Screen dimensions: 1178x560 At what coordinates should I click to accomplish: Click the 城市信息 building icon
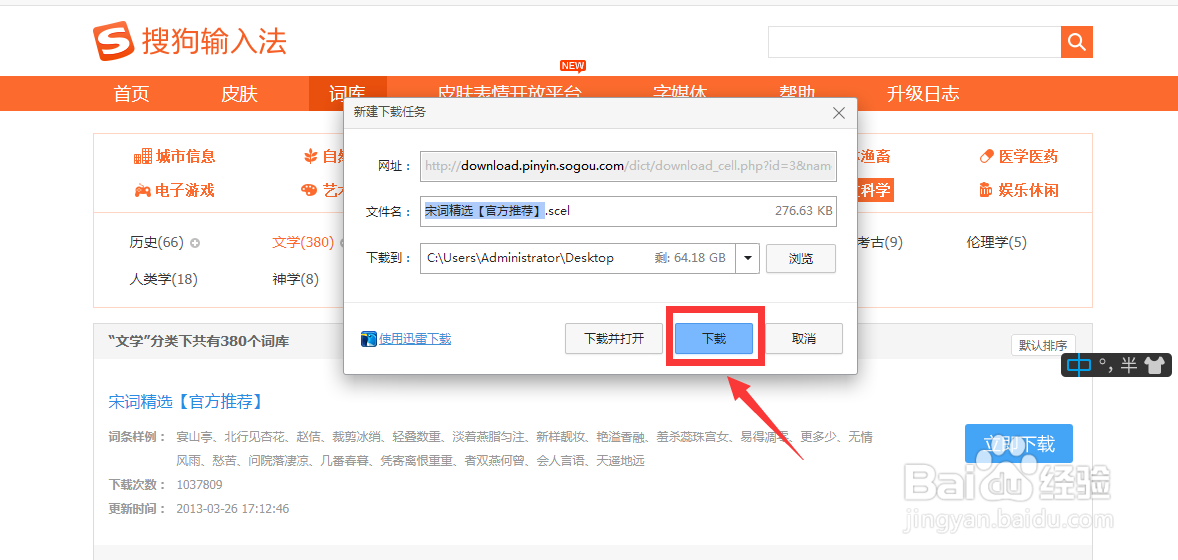click(x=143, y=157)
